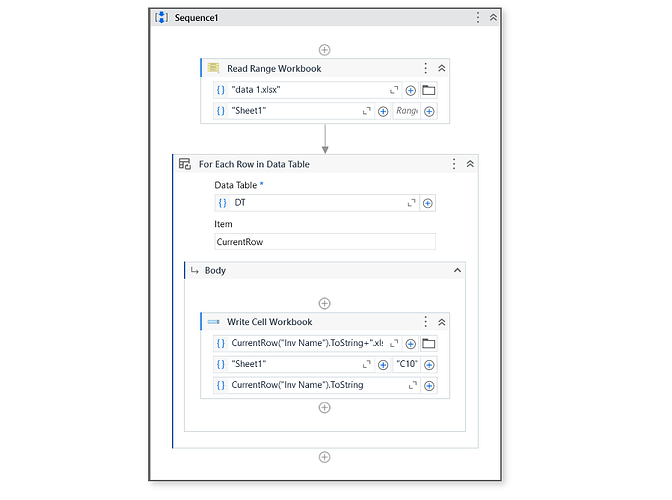672x500 pixels.
Task: Expand editor for the cell value field
Action: pos(413,385)
